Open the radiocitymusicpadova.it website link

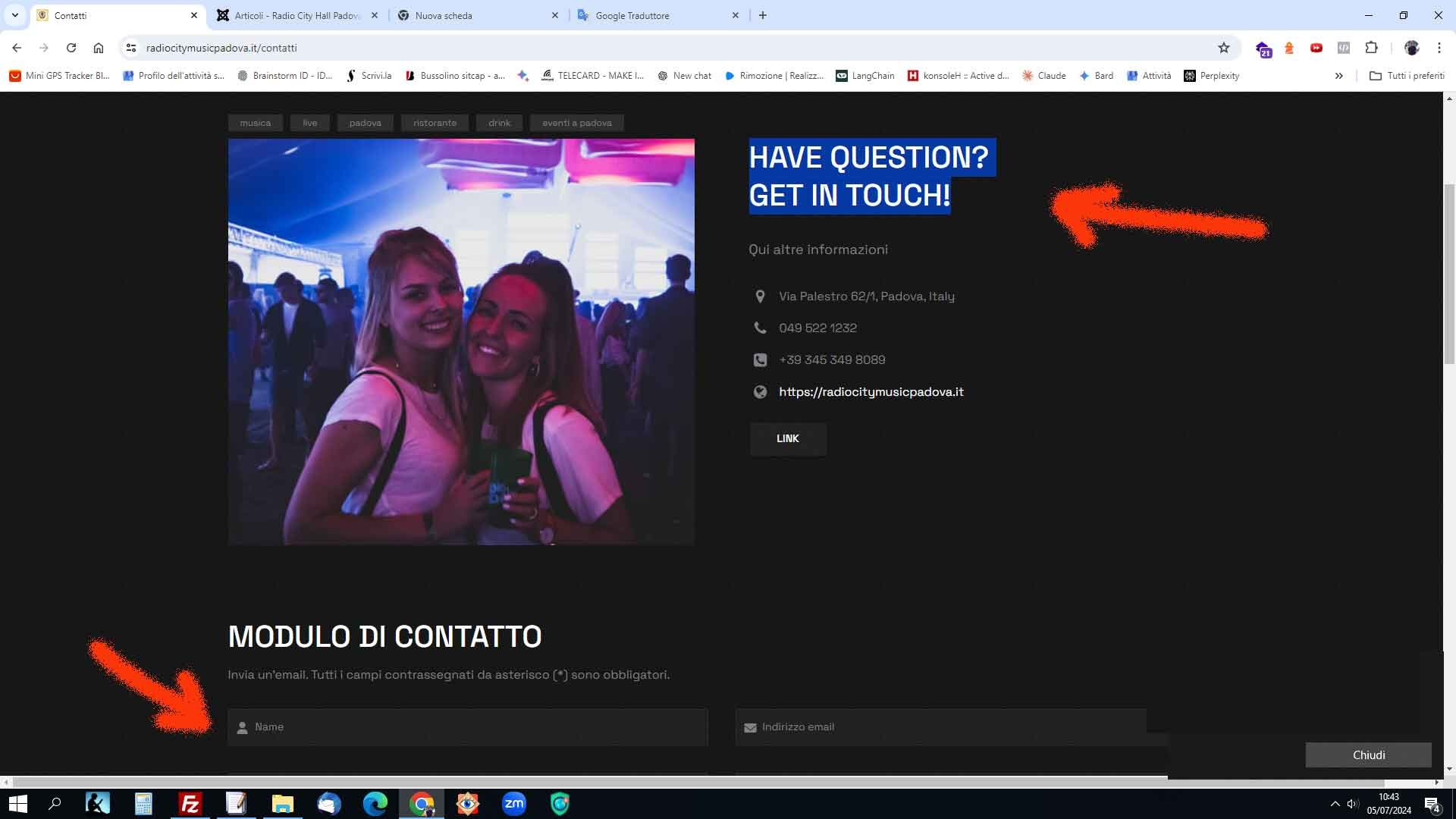[871, 392]
